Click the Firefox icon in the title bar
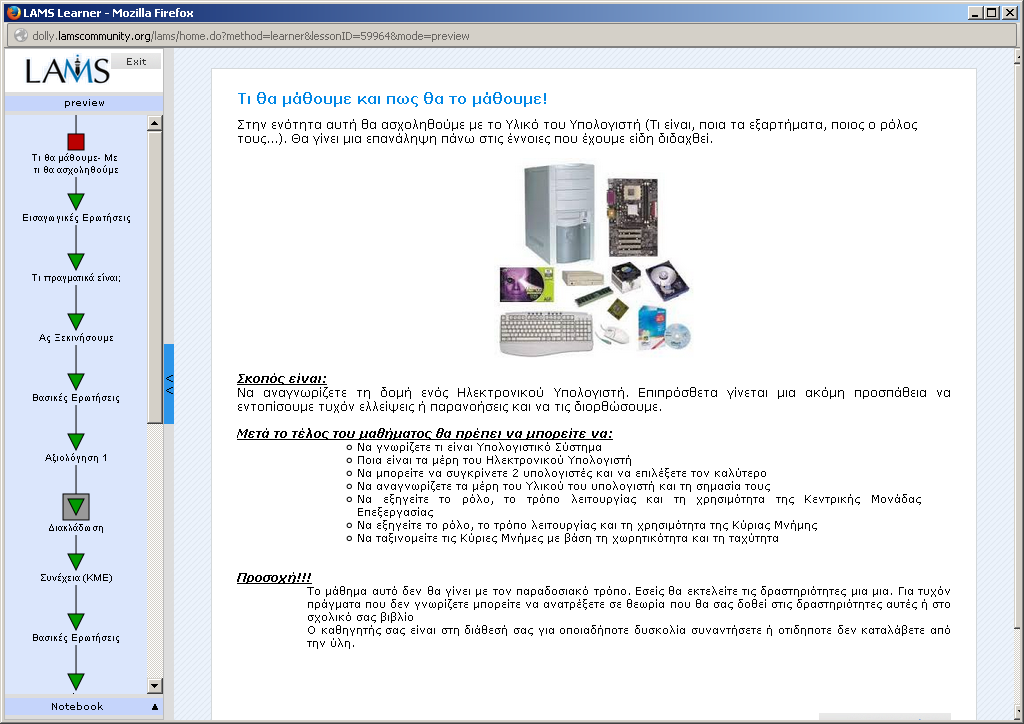The height and width of the screenshot is (724, 1024). (x=13, y=12)
